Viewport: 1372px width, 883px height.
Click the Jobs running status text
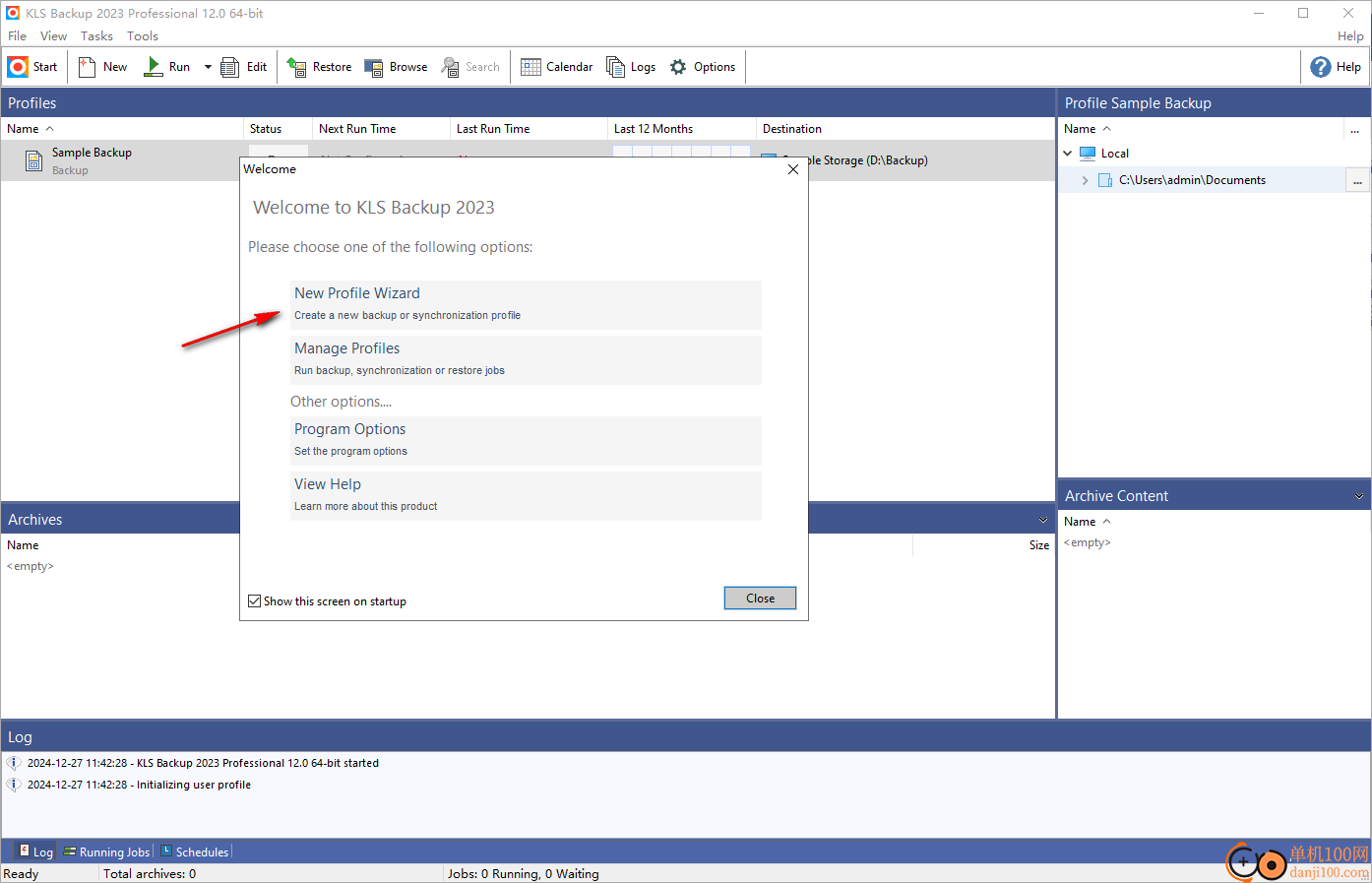524,874
